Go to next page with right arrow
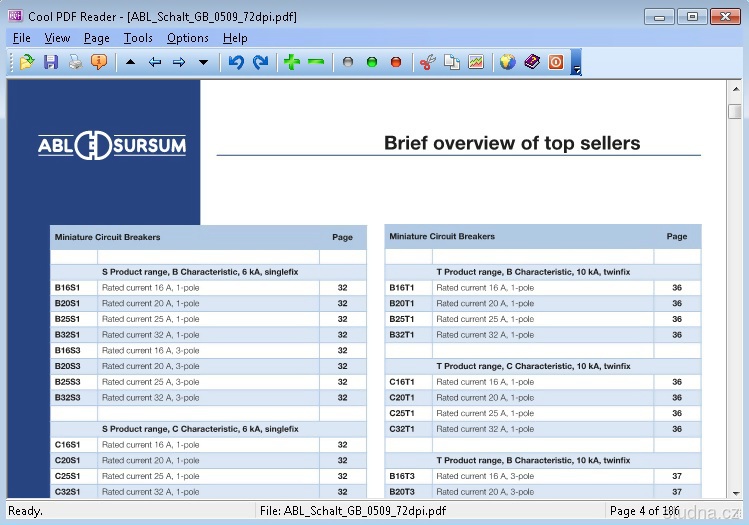The image size is (749, 525). coord(179,62)
